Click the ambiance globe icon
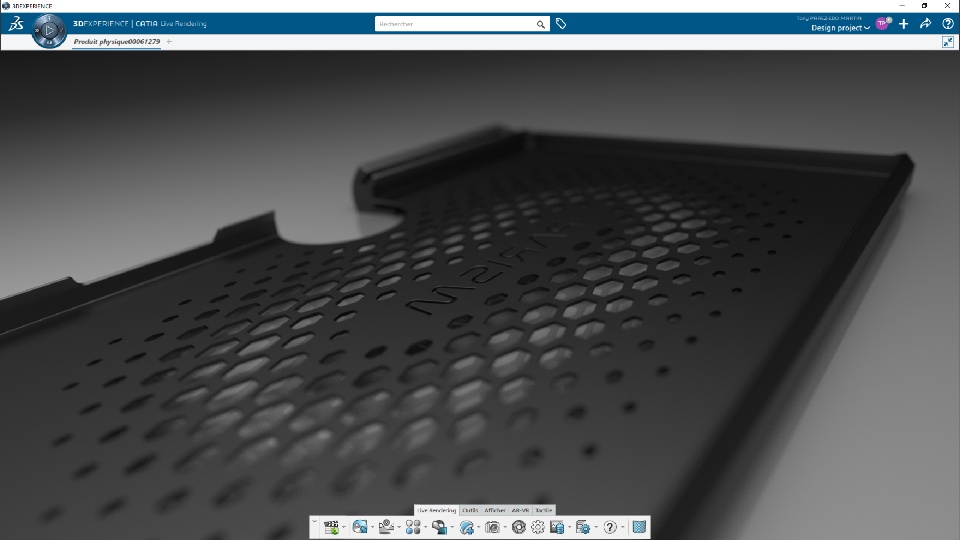Image resolution: width=960 pixels, height=540 pixels. 360,527
